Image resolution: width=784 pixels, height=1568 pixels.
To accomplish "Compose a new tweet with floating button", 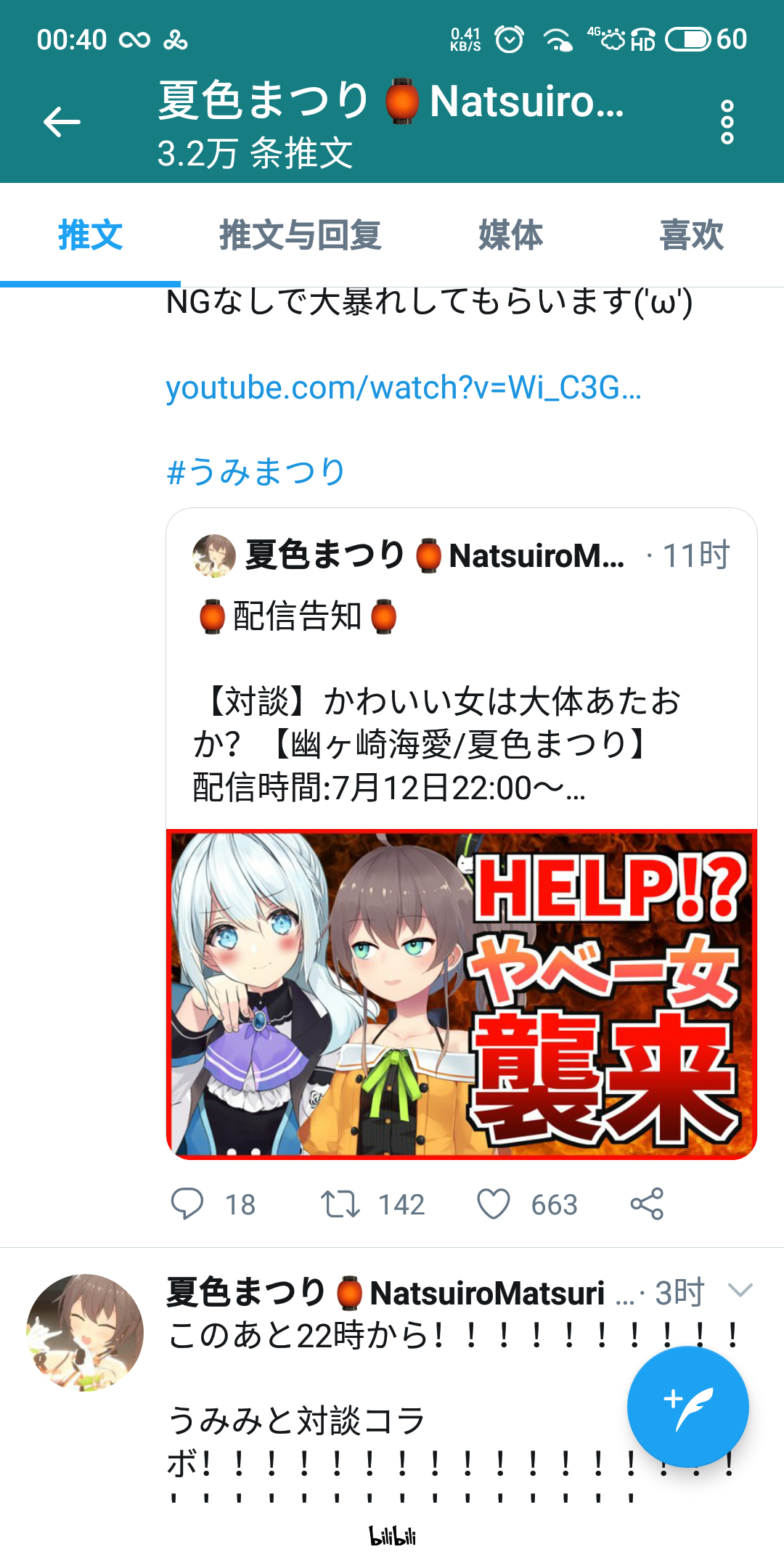I will click(x=687, y=1407).
